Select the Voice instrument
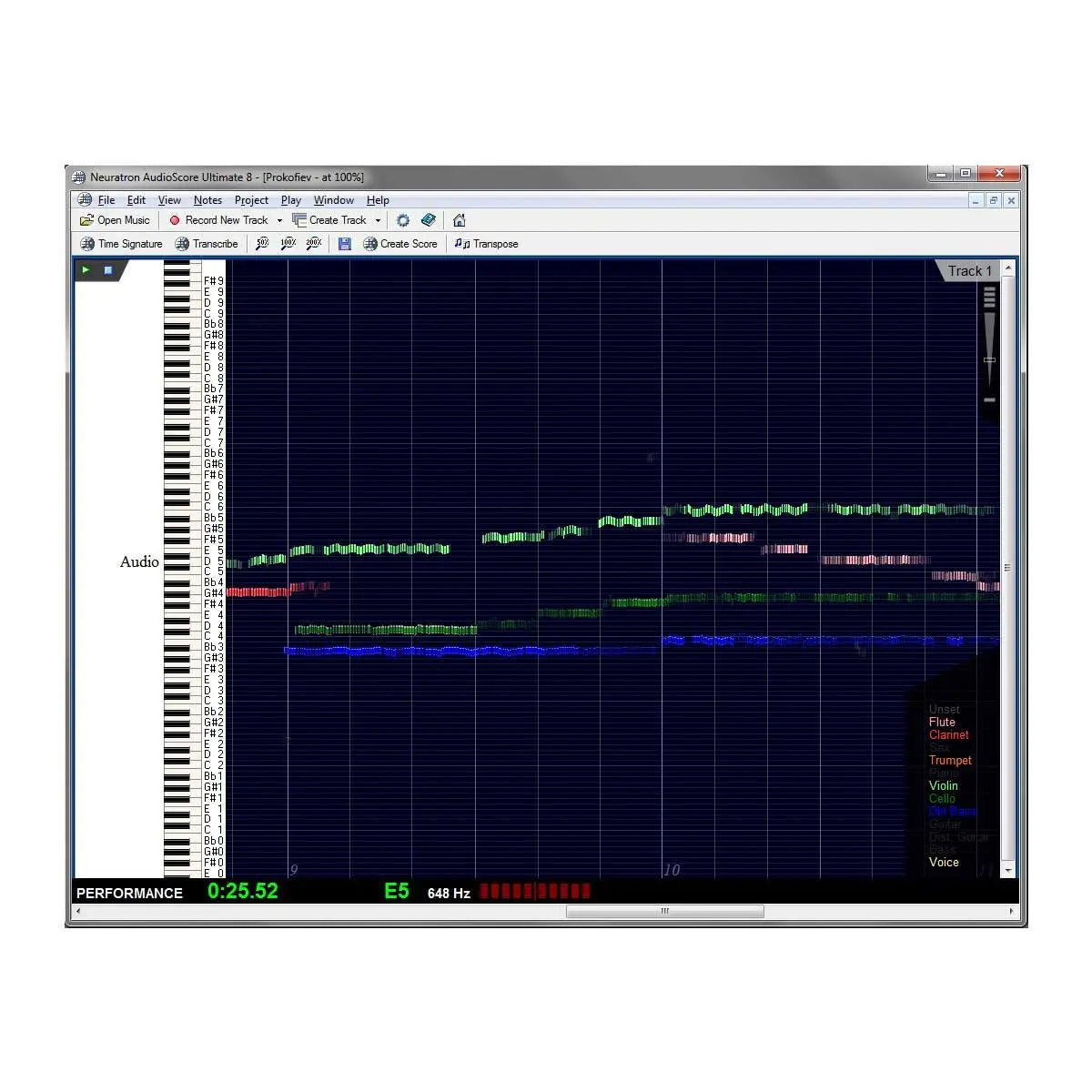This screenshot has height=1092, width=1092. tap(944, 862)
